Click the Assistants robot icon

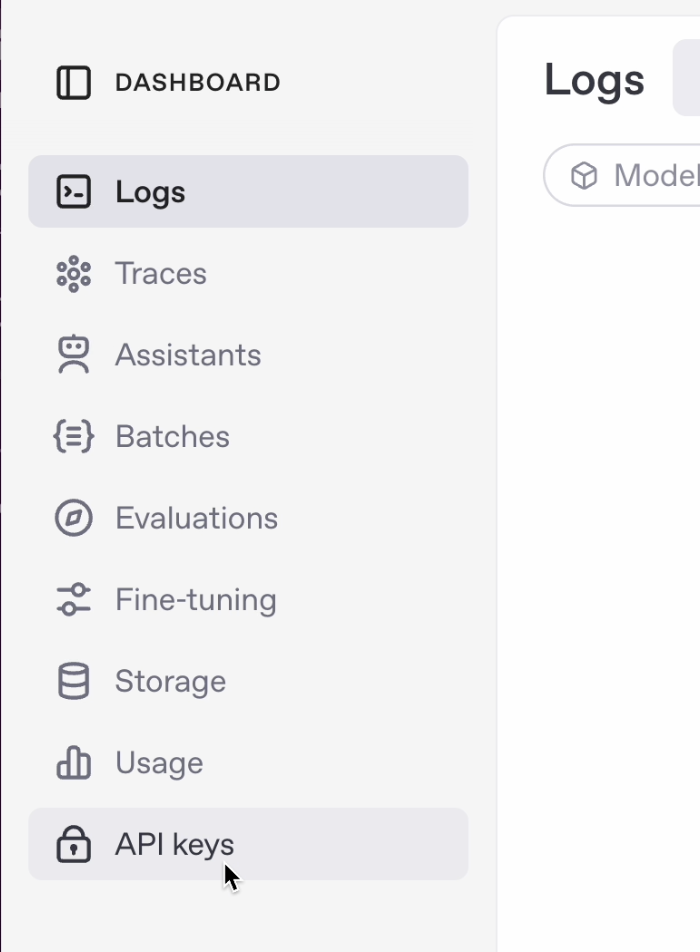pos(73,355)
